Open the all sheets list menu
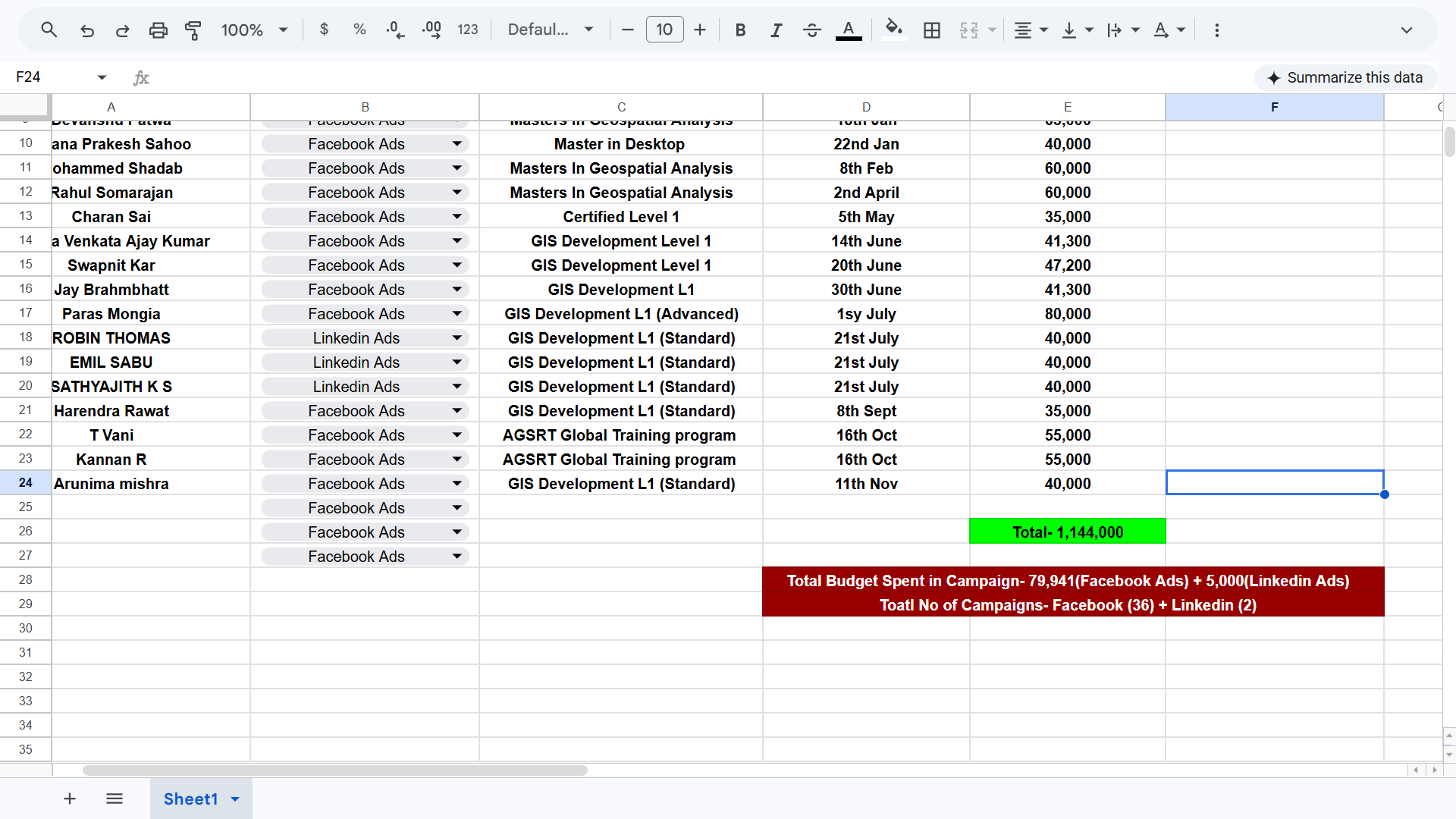The image size is (1456, 819). [x=115, y=799]
